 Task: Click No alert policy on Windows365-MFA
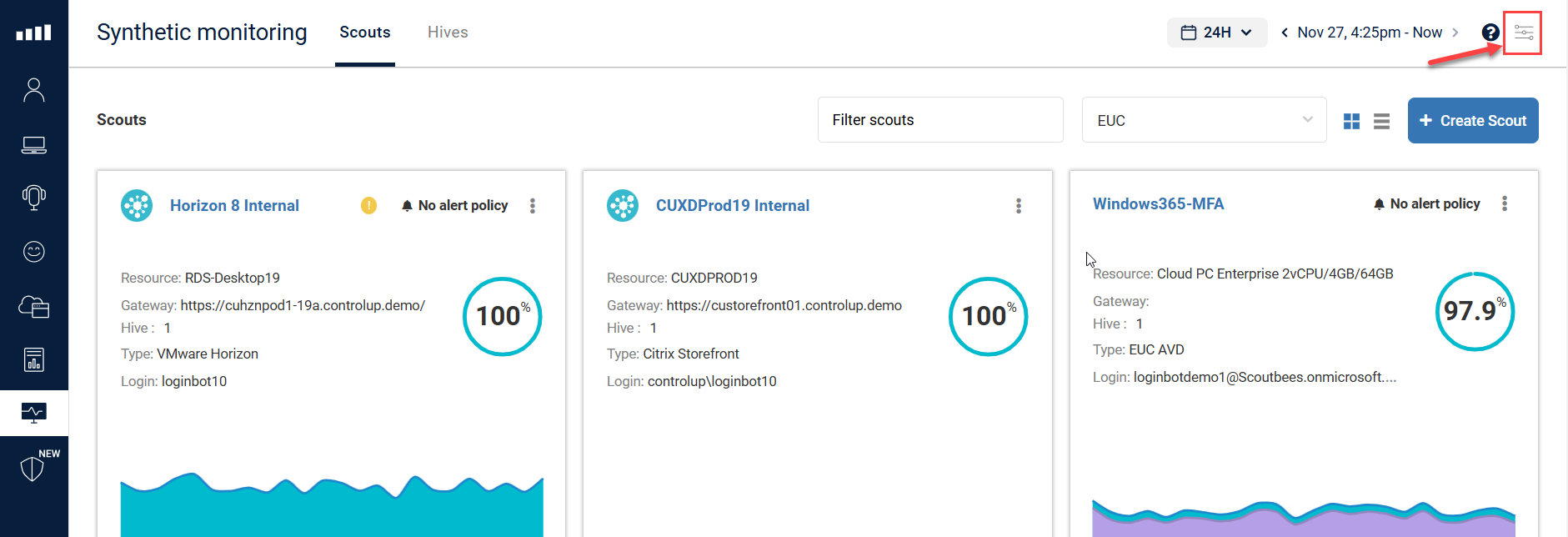[1435, 203]
